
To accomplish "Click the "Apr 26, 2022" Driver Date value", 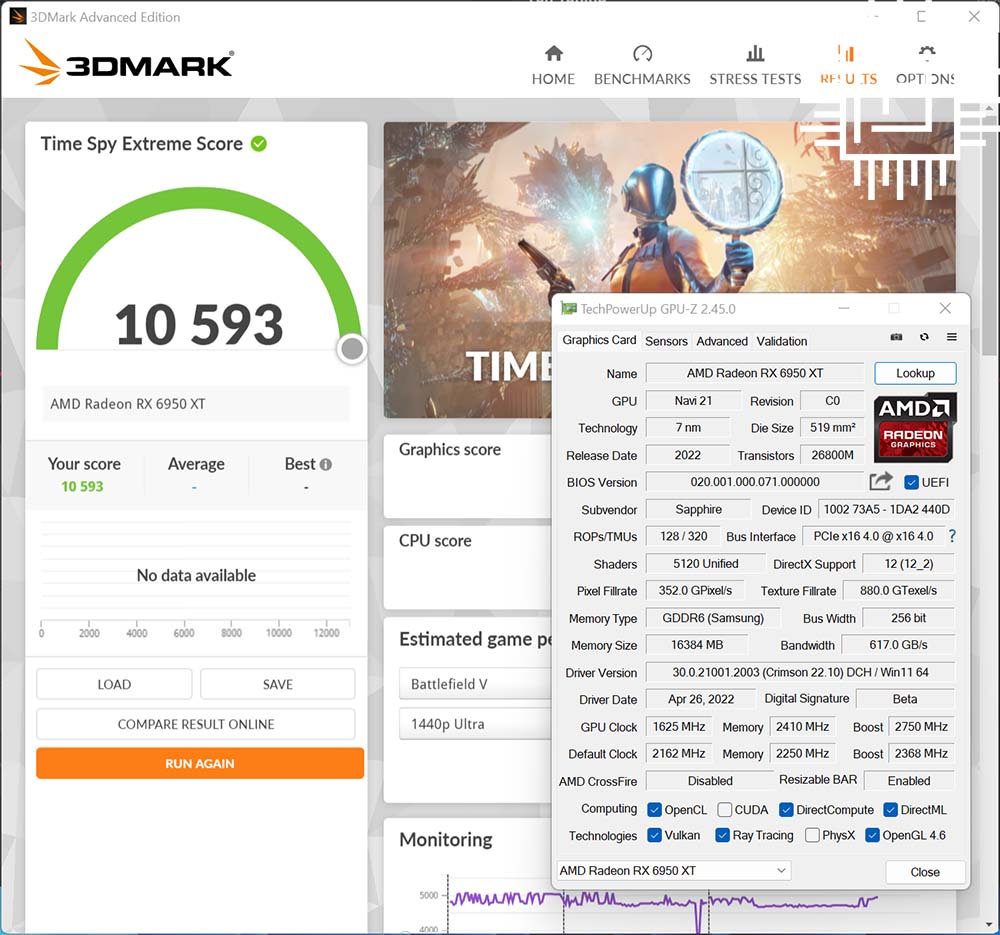I will 701,700.
